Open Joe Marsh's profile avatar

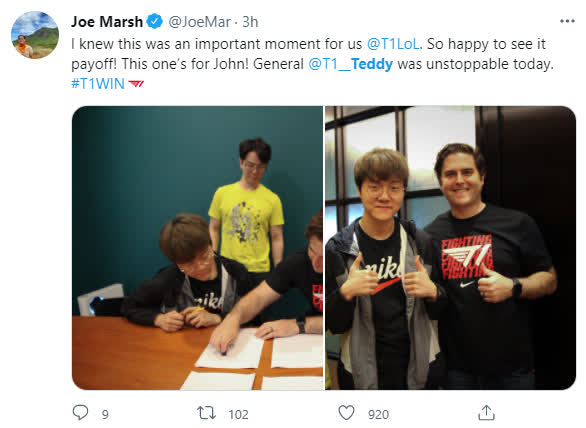coord(35,35)
